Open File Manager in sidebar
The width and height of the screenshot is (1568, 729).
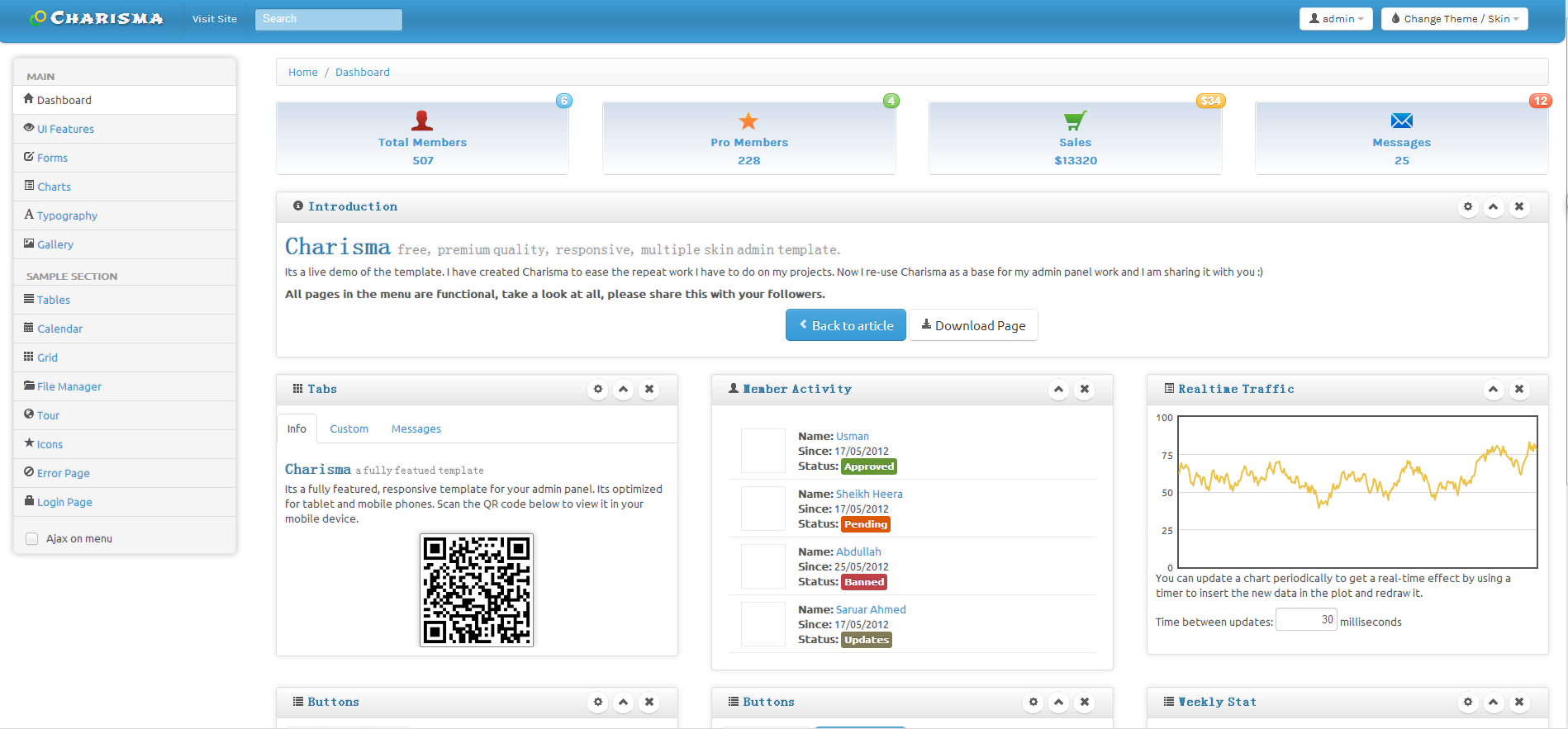[x=125, y=386]
